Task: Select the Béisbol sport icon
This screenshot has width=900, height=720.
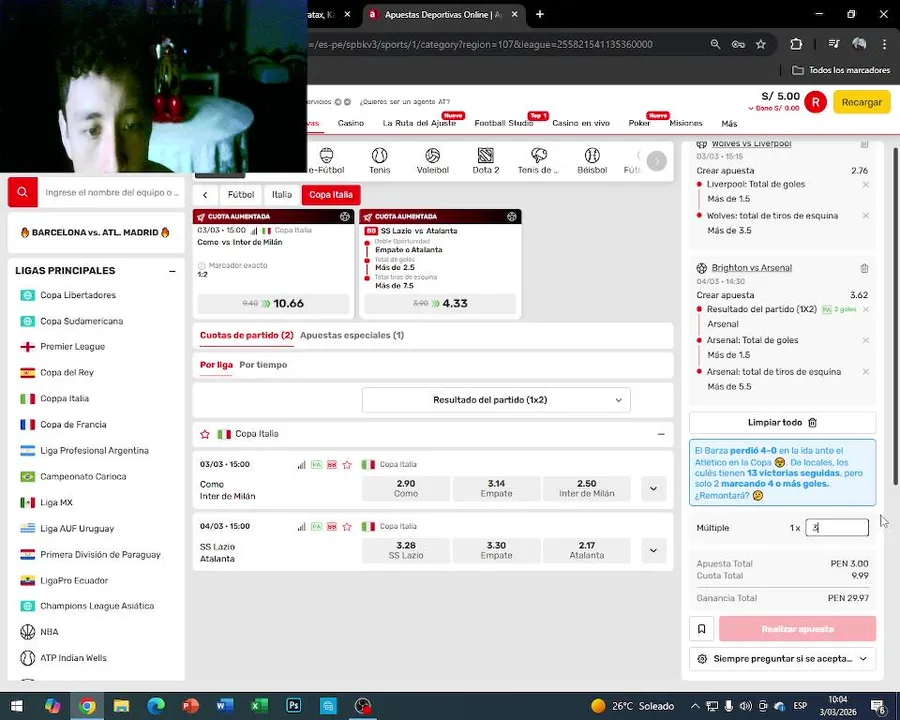Action: (x=592, y=161)
